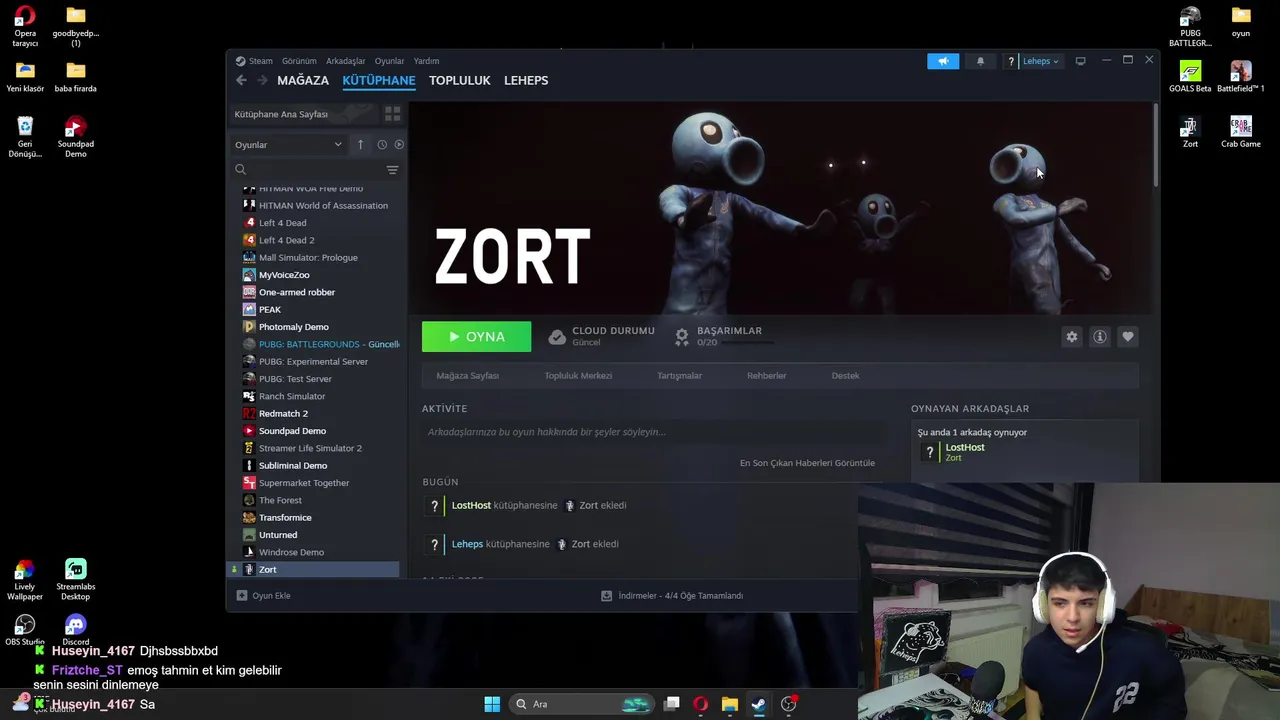This screenshot has width=1280, height=720.
Task: Click the Steam window vertical scrollbar
Action: pyautogui.click(x=1156, y=145)
